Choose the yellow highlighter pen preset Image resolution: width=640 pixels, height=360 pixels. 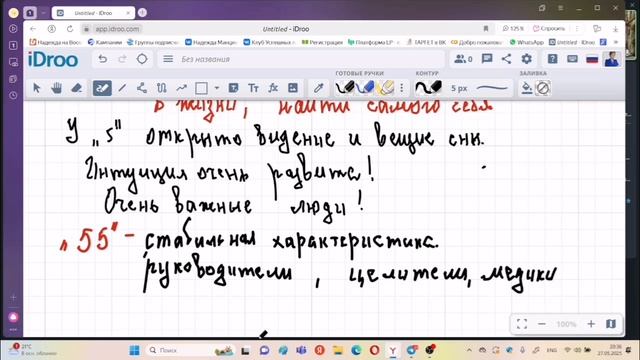pos(385,87)
